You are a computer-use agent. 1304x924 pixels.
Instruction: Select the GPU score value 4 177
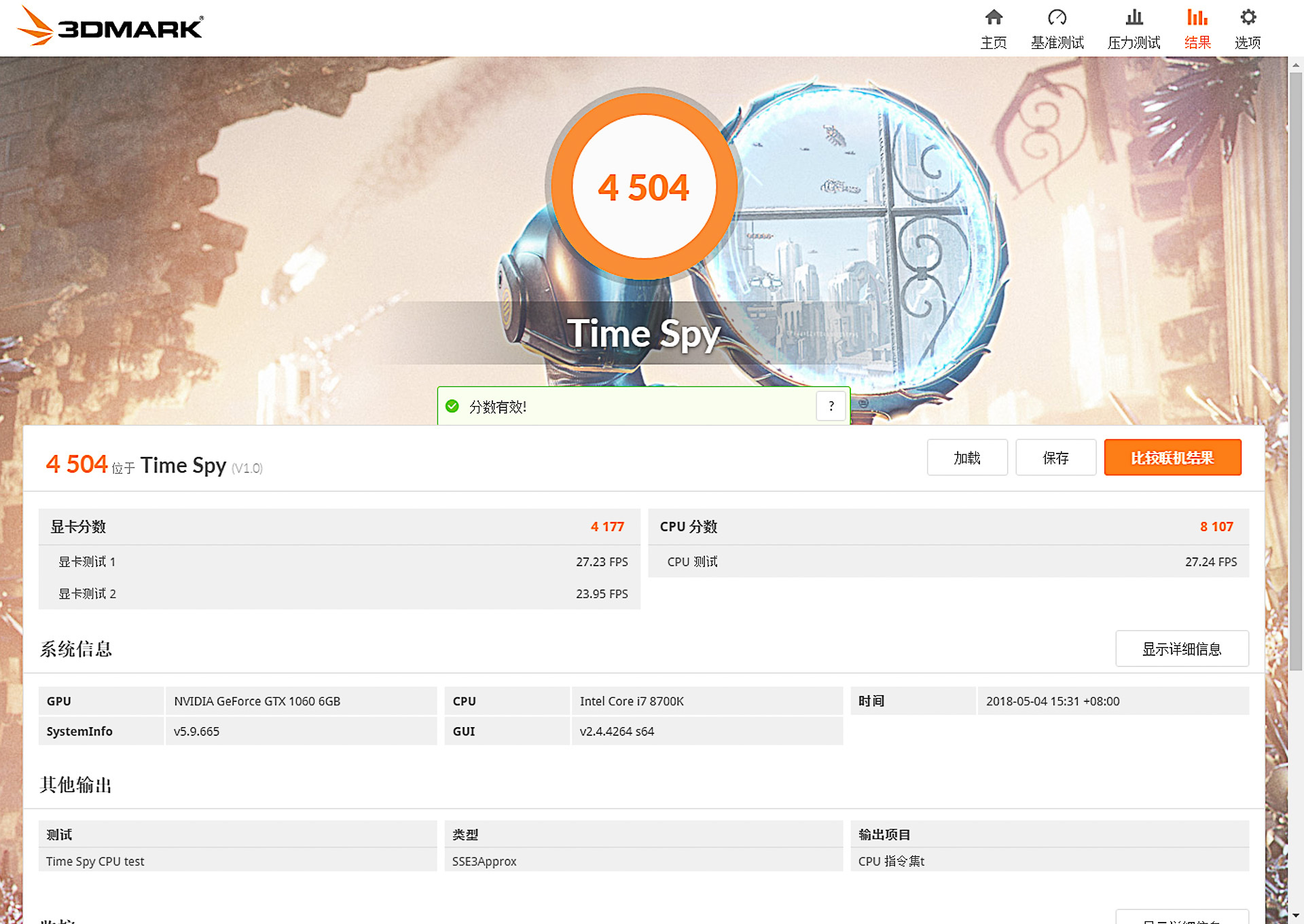[x=606, y=526]
